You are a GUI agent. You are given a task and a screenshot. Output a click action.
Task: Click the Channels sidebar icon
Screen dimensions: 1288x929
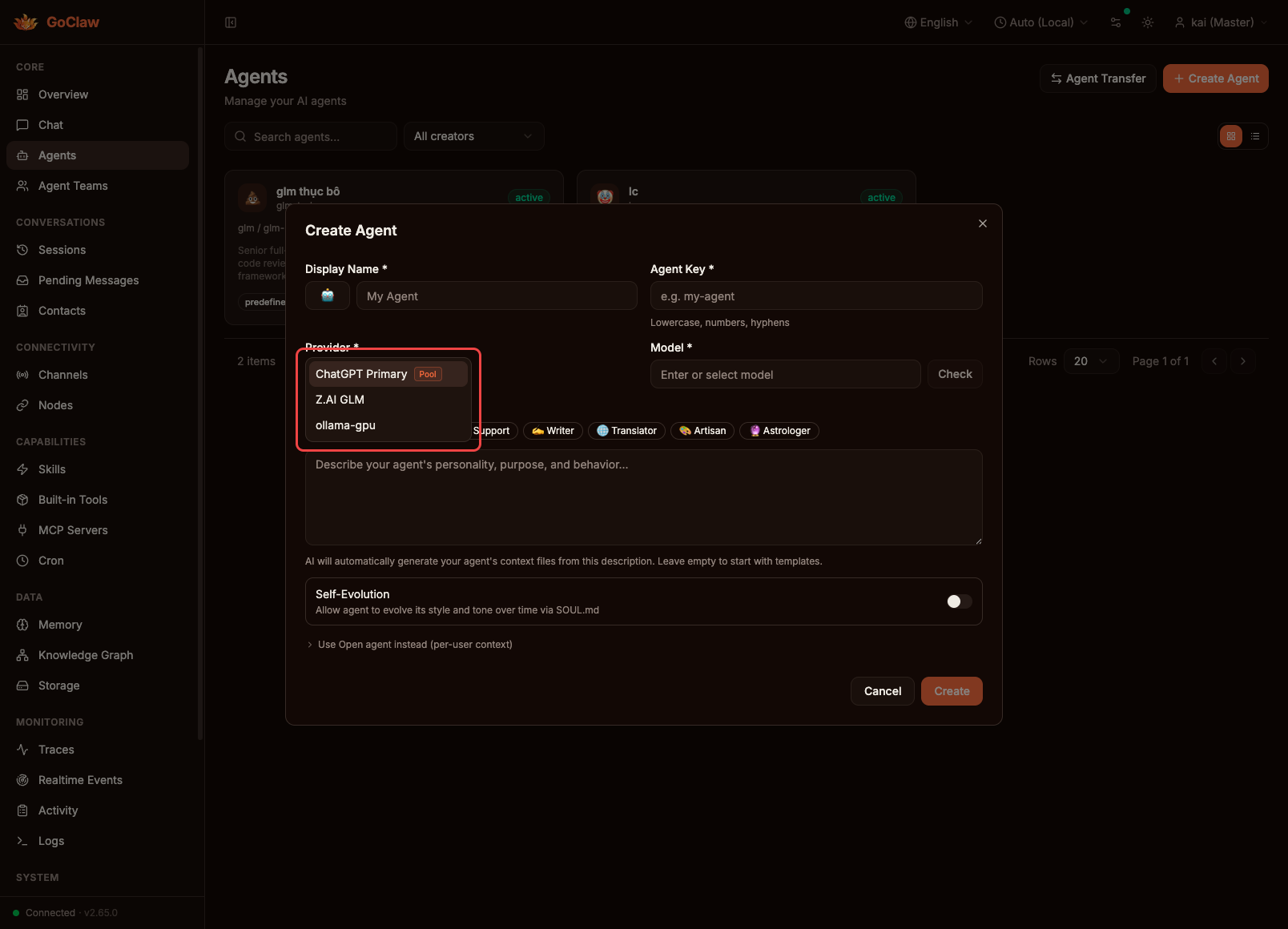coord(22,375)
